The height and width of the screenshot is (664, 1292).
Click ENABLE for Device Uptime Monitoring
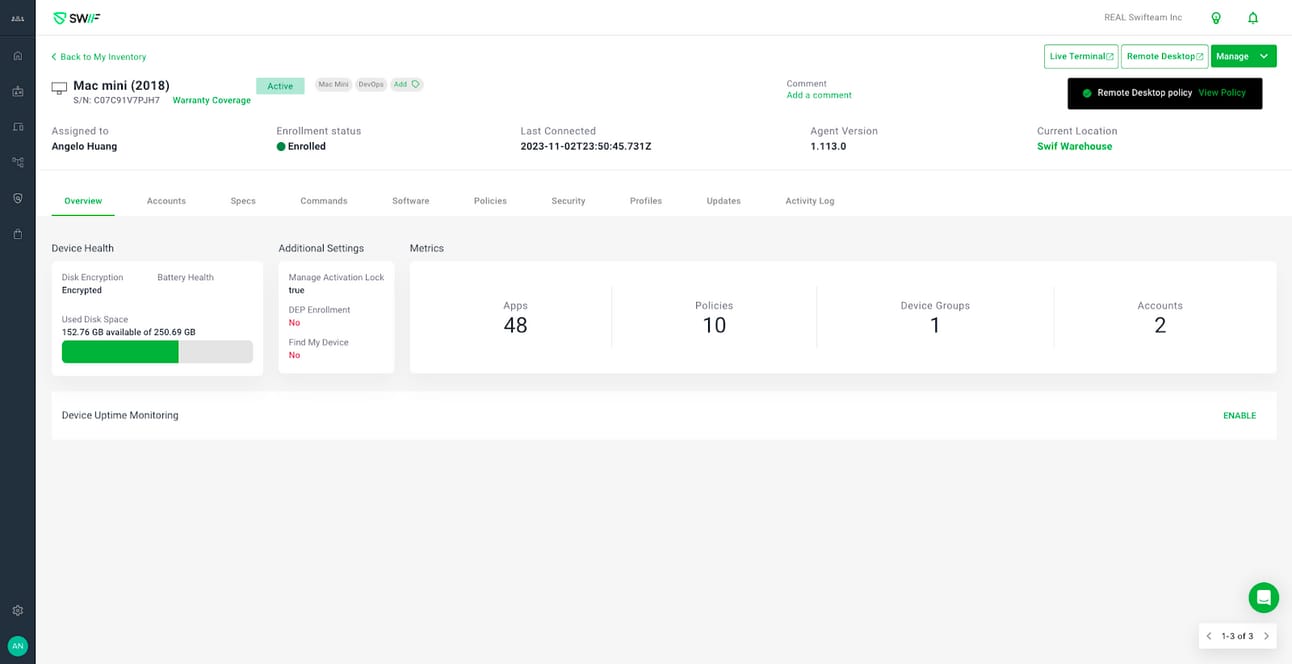click(x=1239, y=416)
